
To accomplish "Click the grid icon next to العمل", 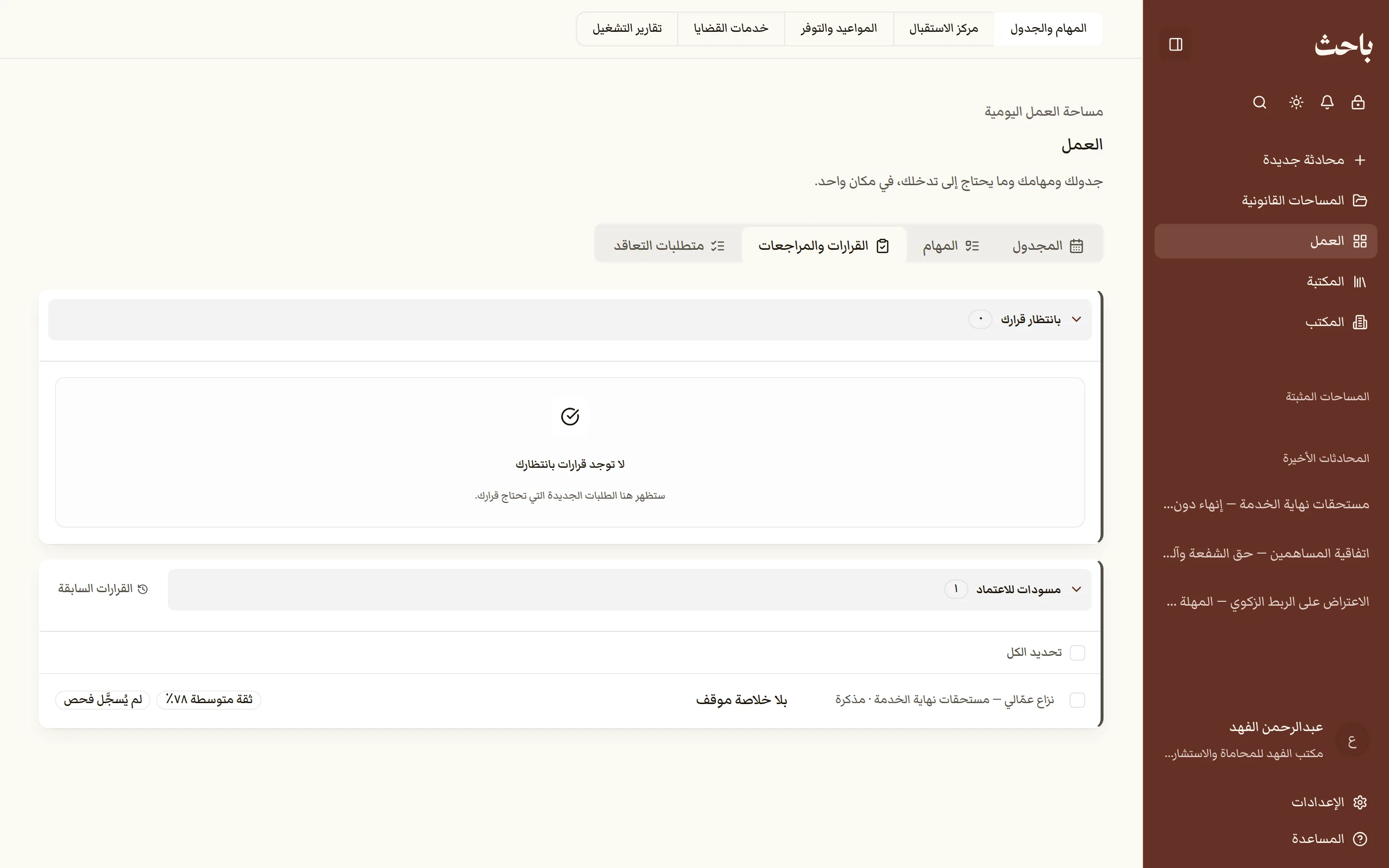I will coord(1360,241).
